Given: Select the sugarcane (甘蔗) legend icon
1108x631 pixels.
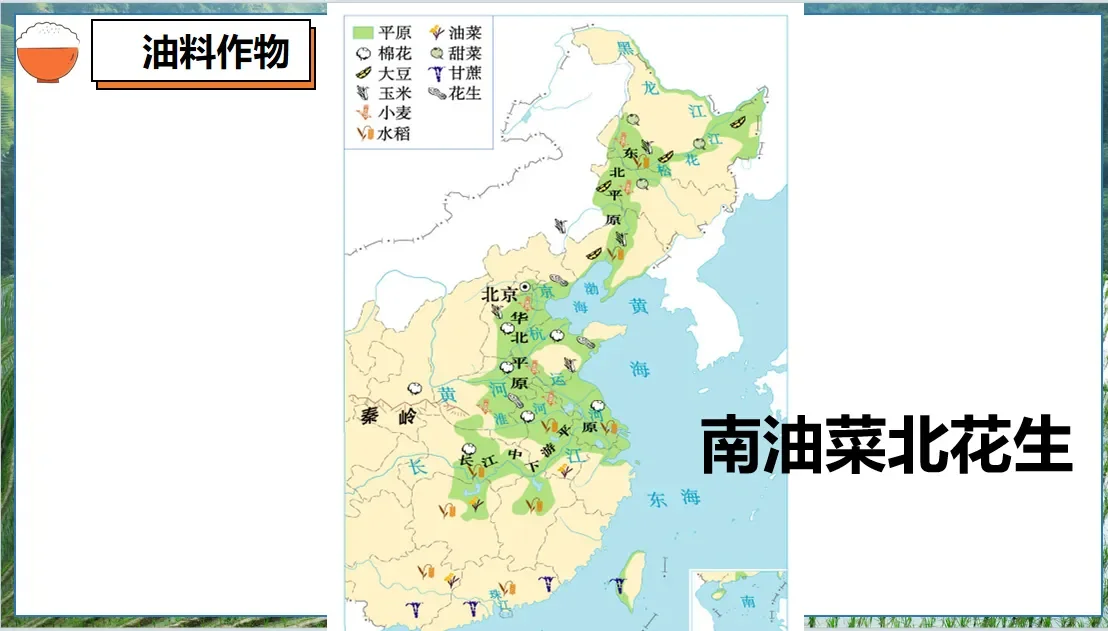Looking at the screenshot, I should (437, 73).
